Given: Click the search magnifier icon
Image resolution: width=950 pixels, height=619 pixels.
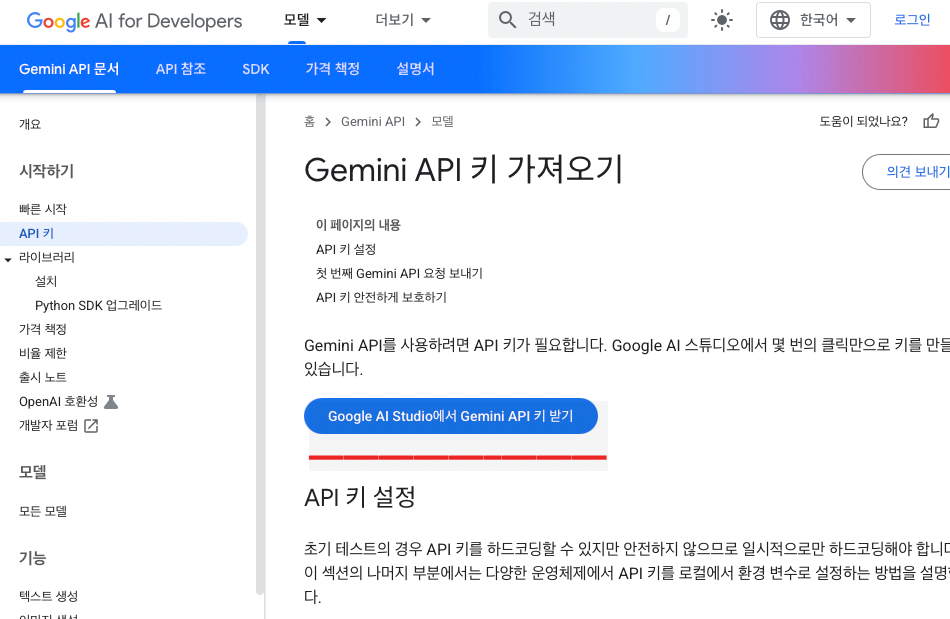Looking at the screenshot, I should click(507, 20).
